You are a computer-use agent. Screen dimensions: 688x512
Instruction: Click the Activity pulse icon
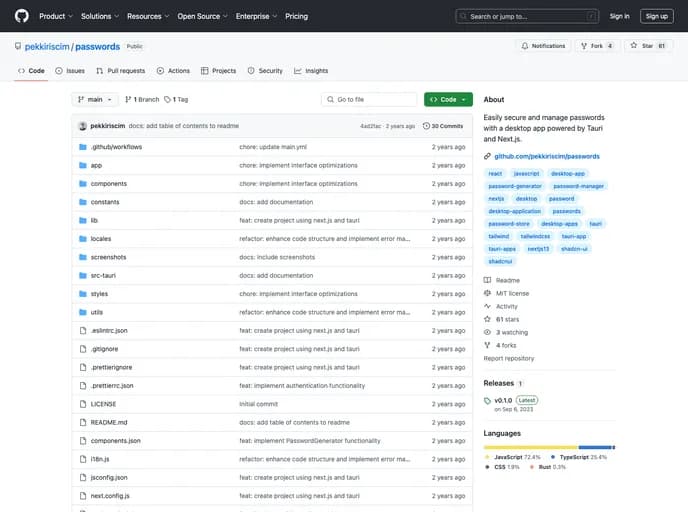[487, 306]
